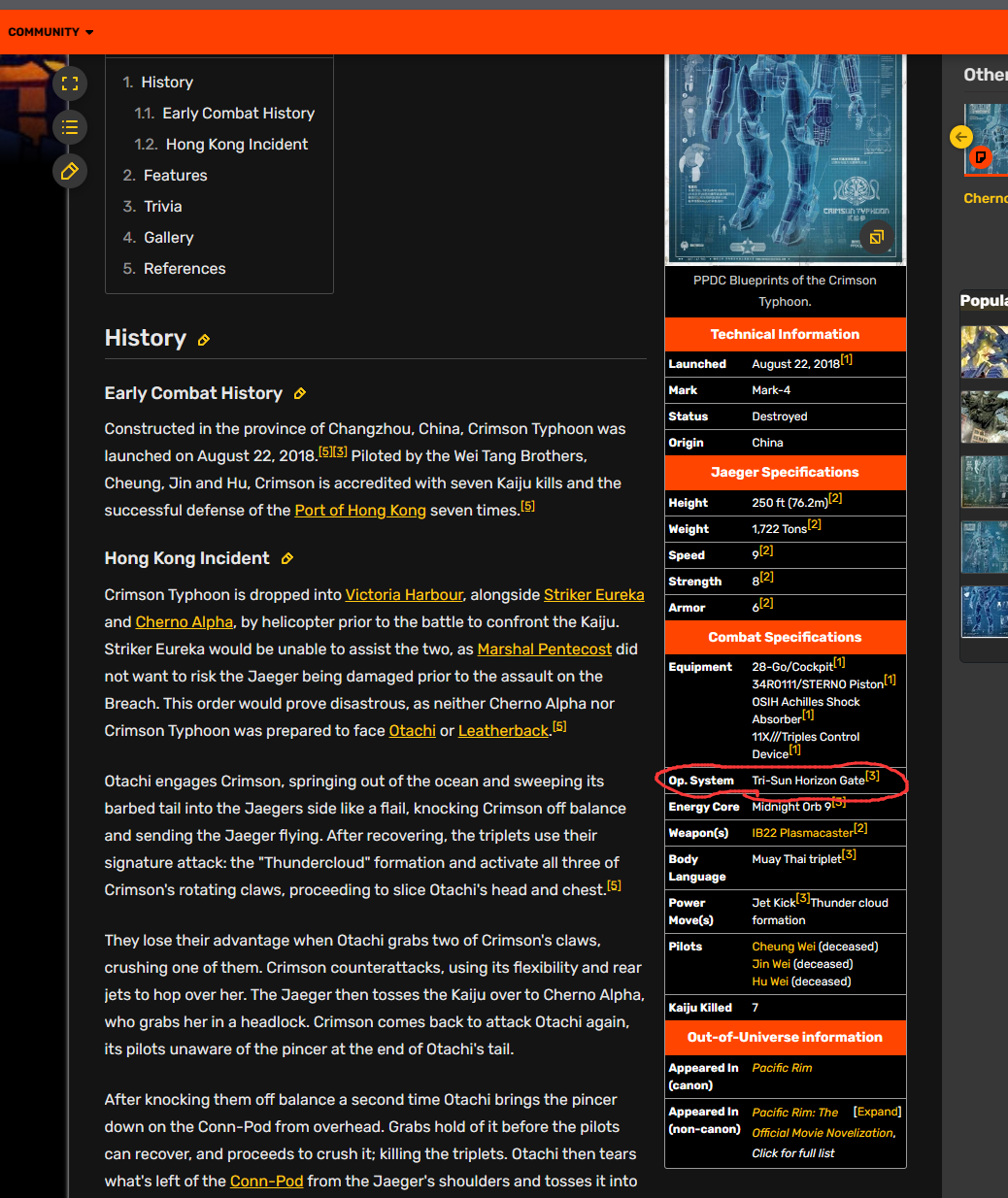This screenshot has width=1008, height=1198.
Task: Click reference [2] next to Height value
Action: point(835,498)
